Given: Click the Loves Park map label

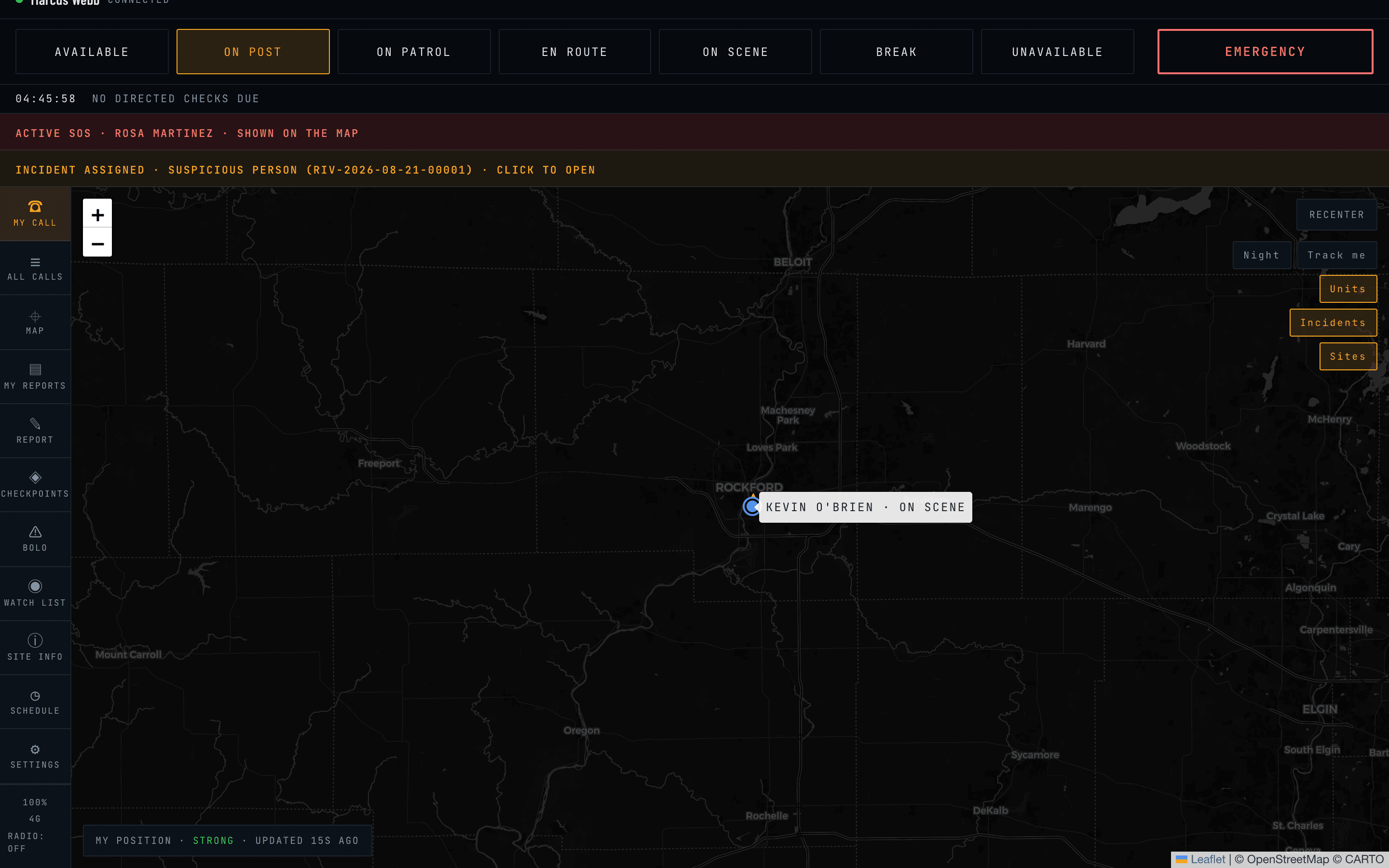Looking at the screenshot, I should coord(772,447).
